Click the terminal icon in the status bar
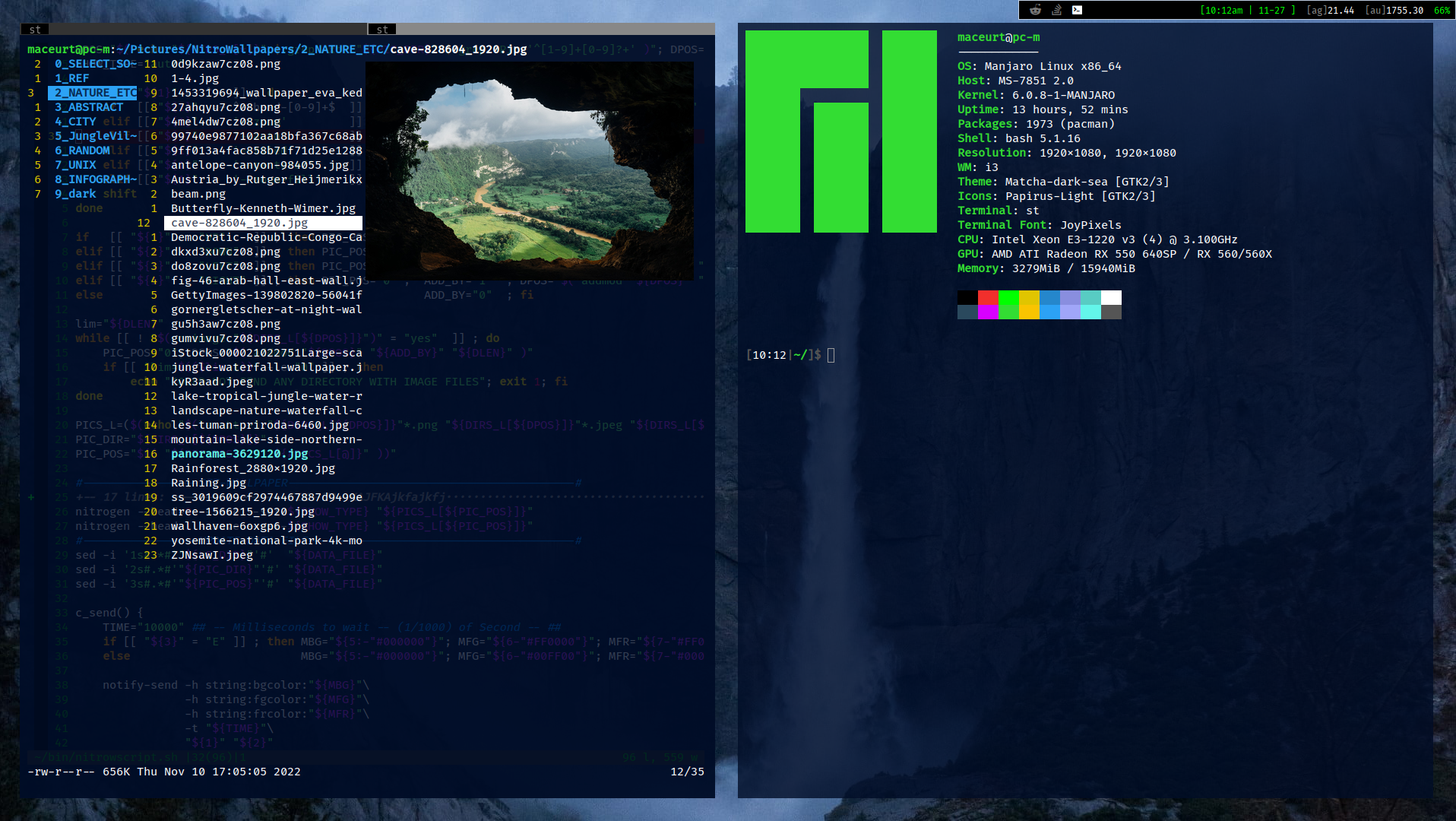This screenshot has height=821, width=1456. [1077, 10]
